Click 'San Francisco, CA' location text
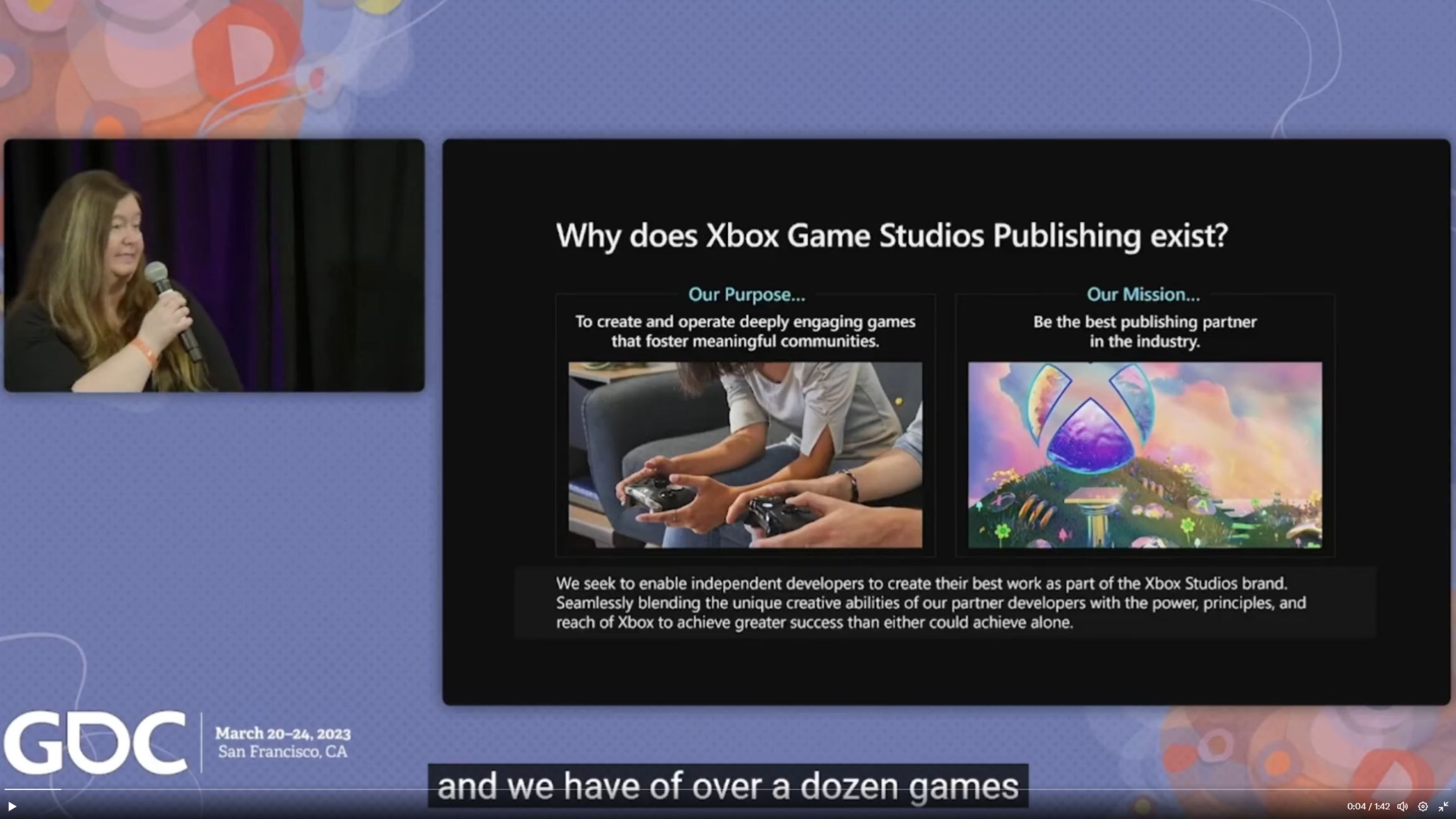Screen dimensions: 1456x819 pos(282,751)
